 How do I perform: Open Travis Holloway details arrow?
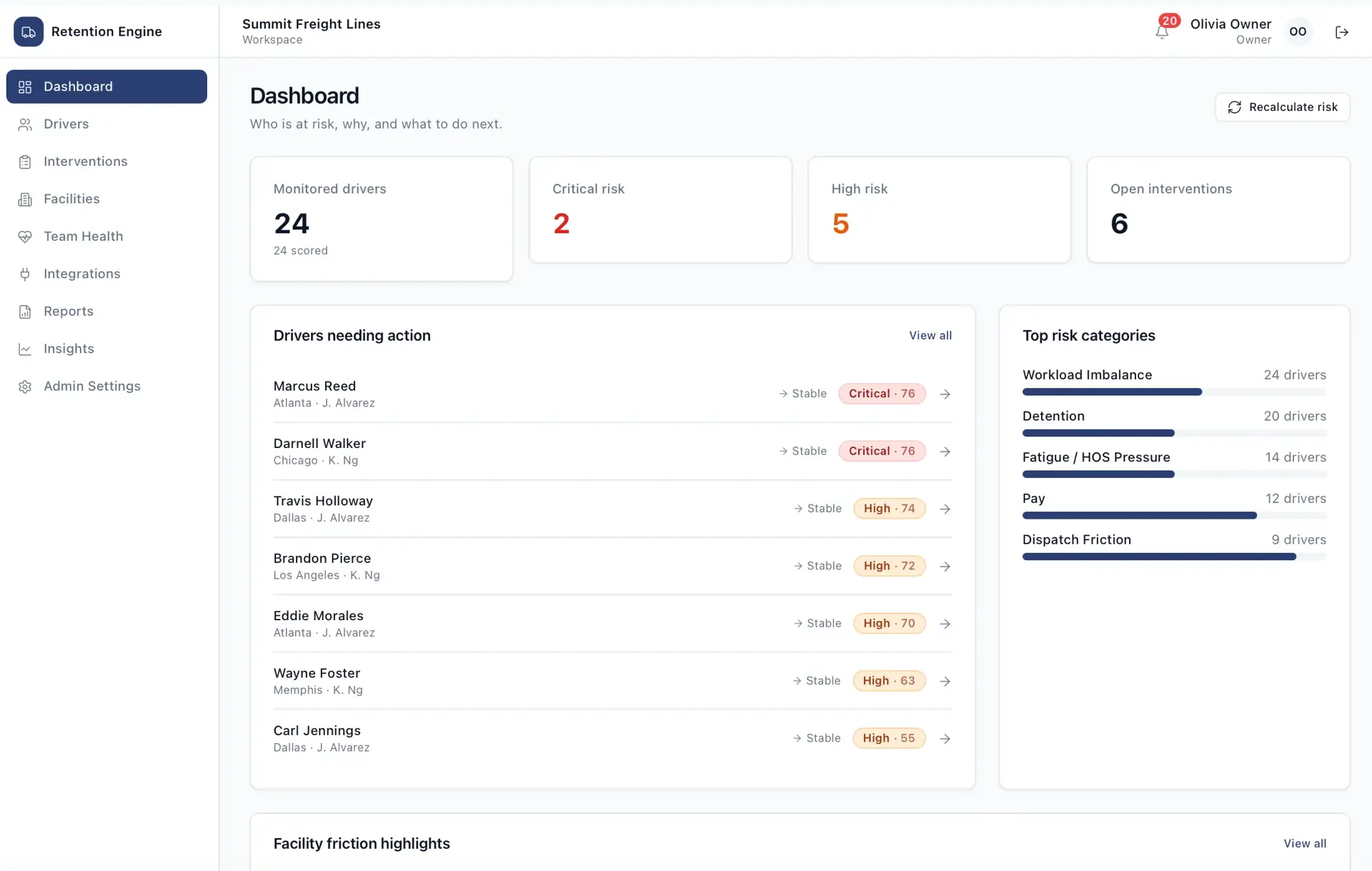point(945,509)
